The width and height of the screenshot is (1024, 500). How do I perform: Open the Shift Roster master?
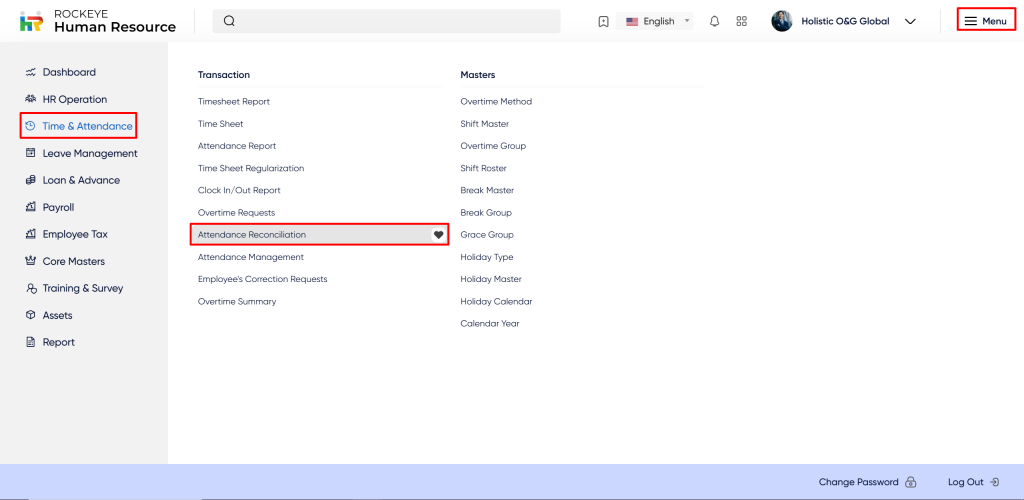483,168
